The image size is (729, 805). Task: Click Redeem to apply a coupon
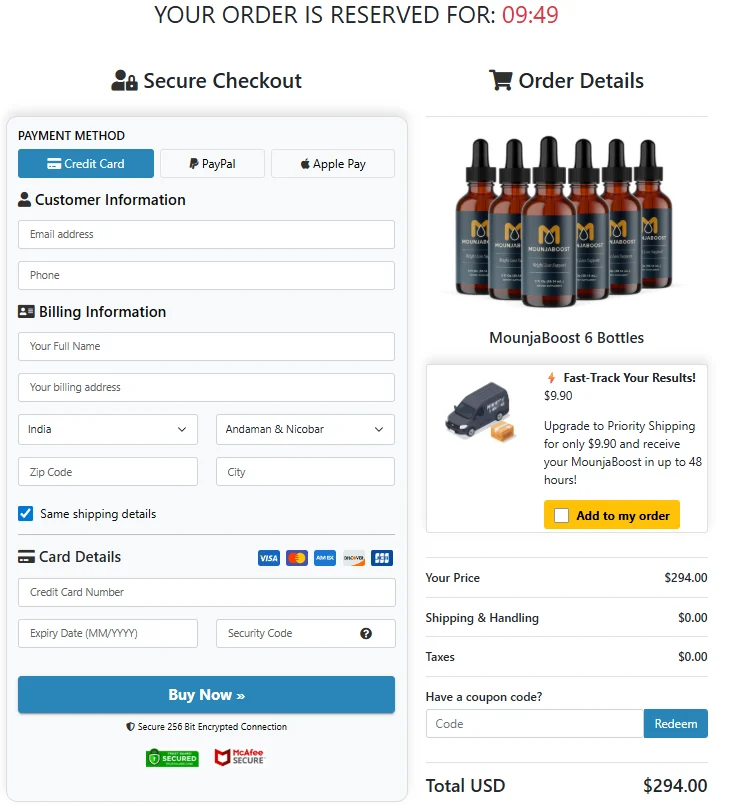point(676,723)
